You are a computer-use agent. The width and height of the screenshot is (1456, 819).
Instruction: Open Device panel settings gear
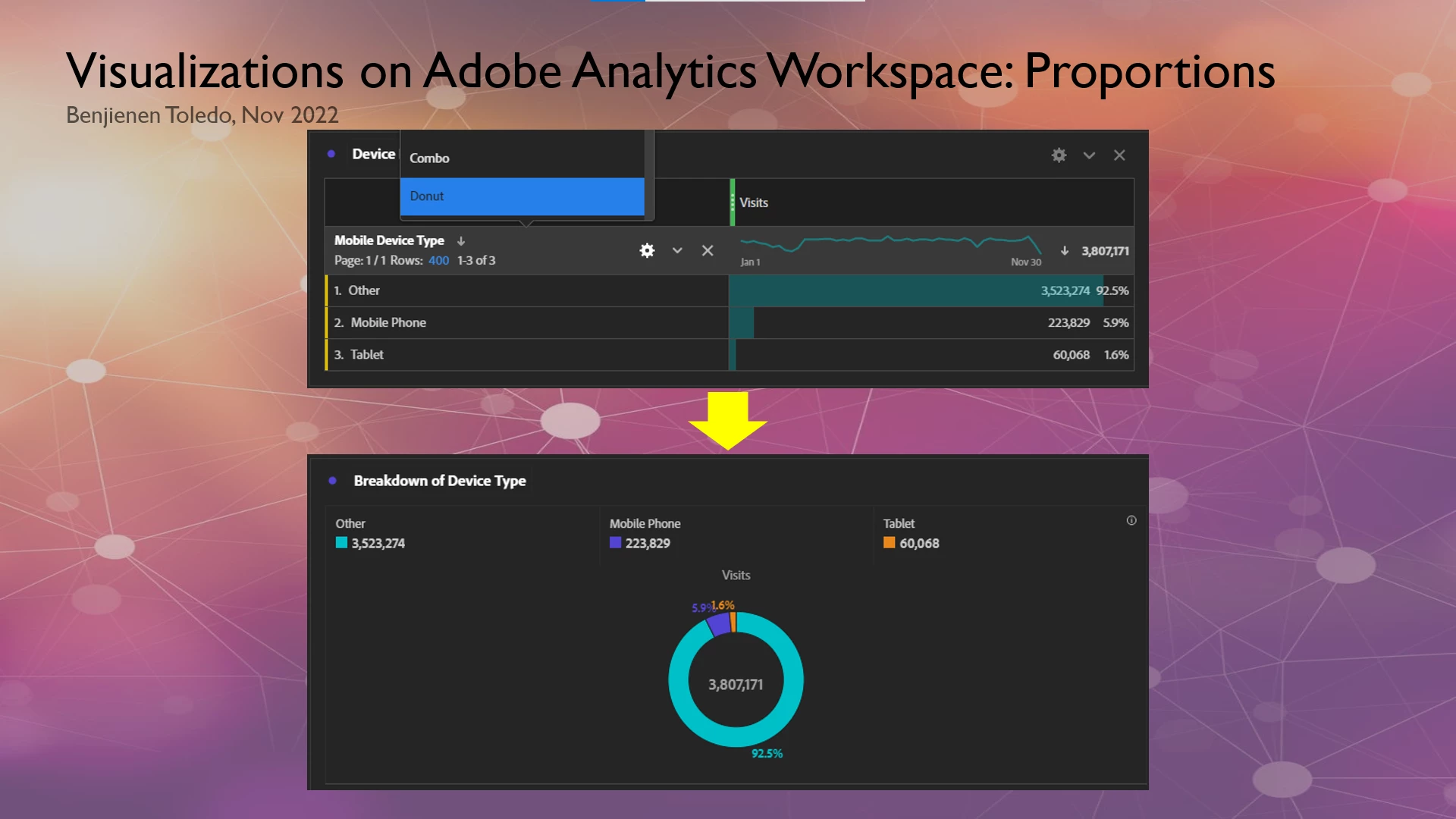tap(1059, 155)
